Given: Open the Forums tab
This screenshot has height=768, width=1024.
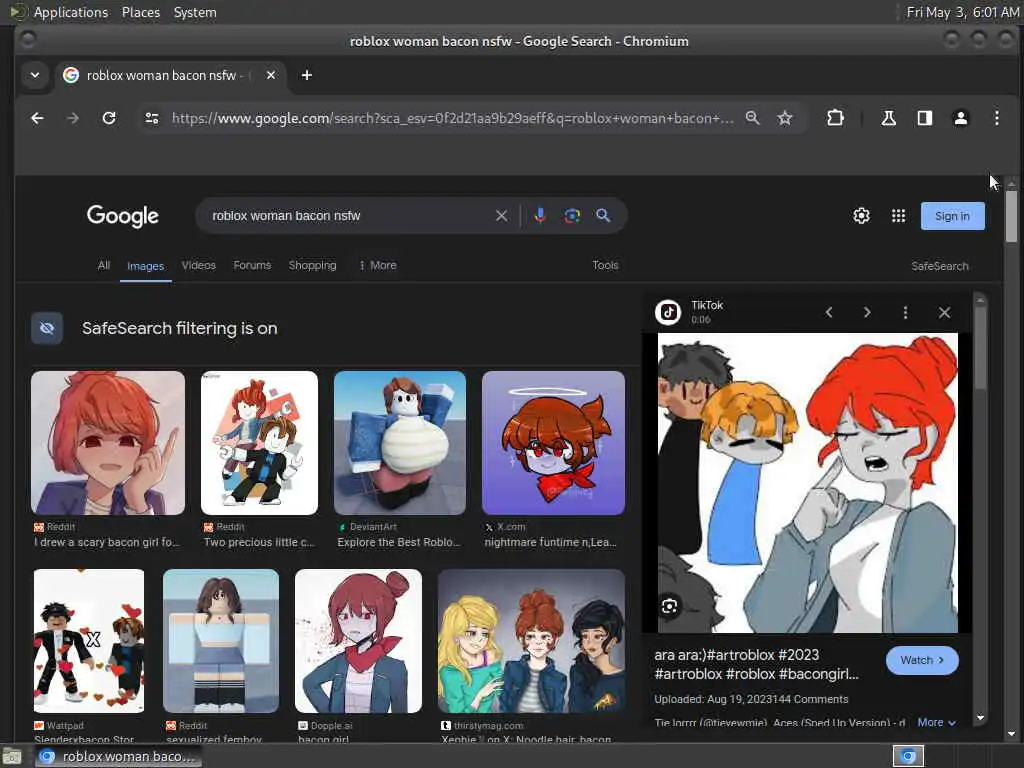Looking at the screenshot, I should click(252, 265).
